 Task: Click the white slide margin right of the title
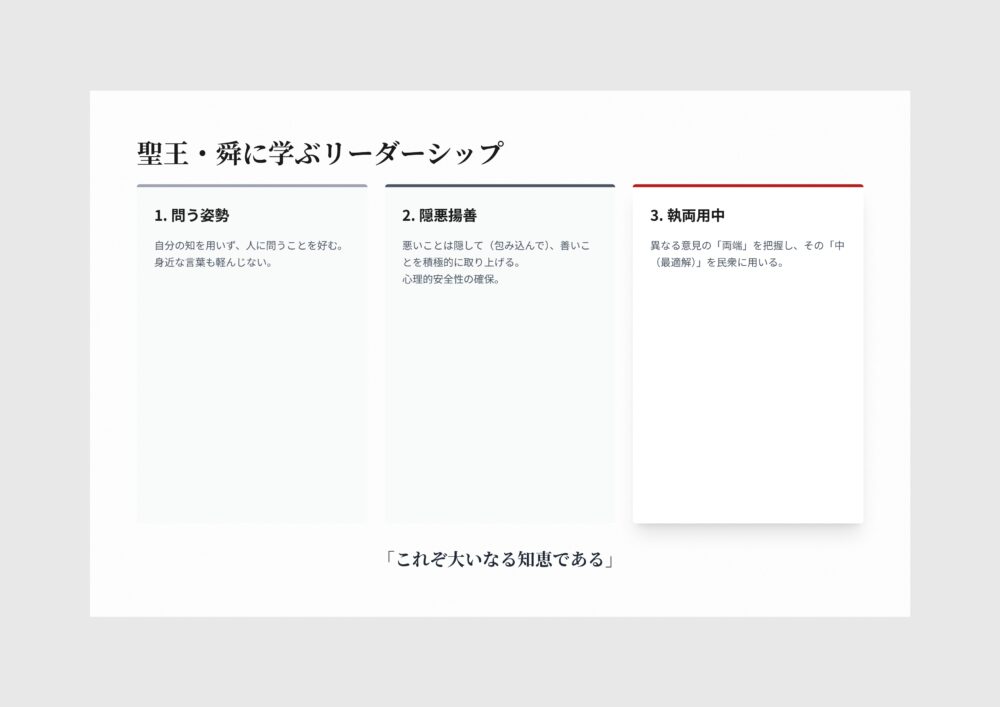pos(700,150)
